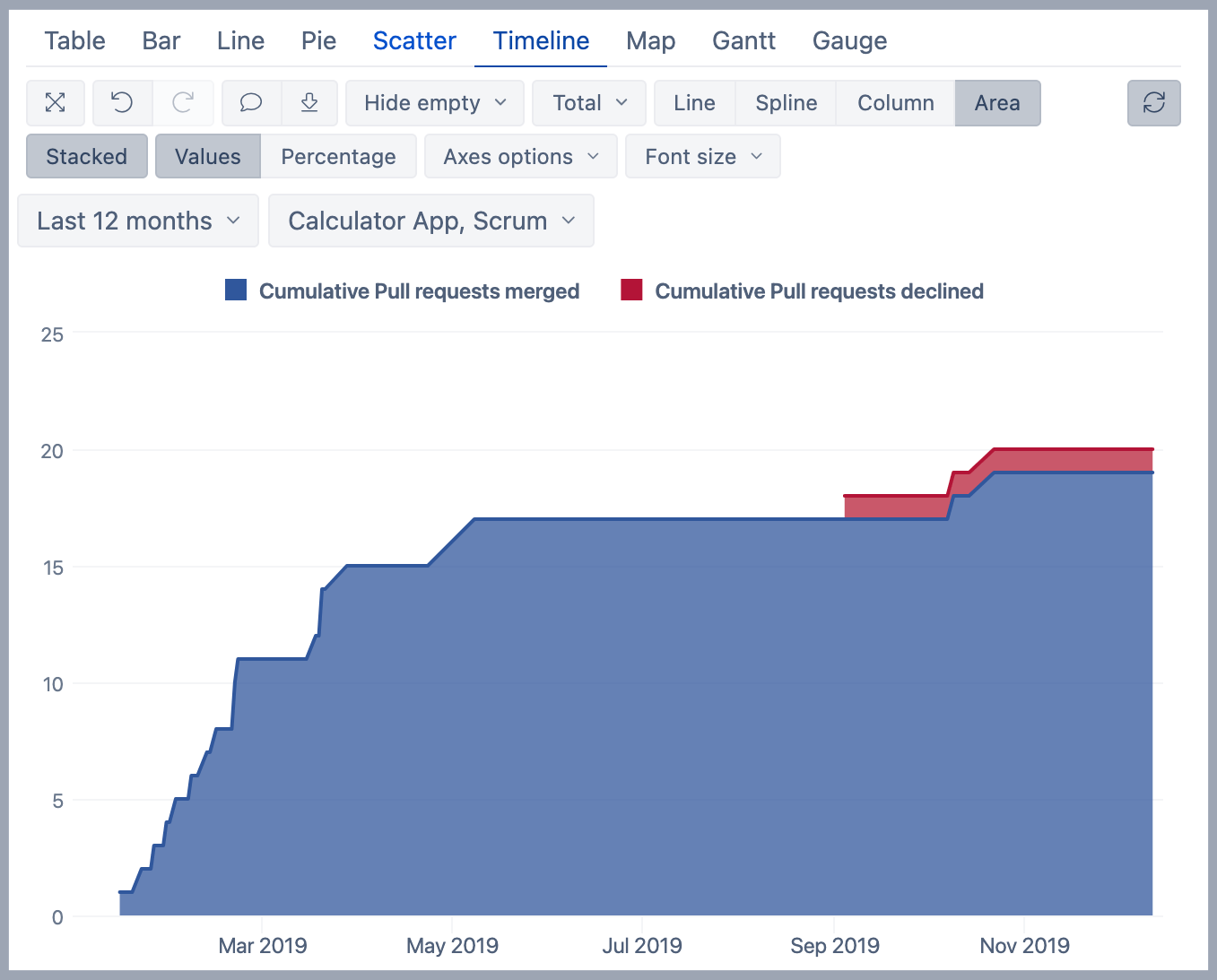The width and height of the screenshot is (1217, 980).
Task: Toggle the Stacked option
Action: coord(87,157)
